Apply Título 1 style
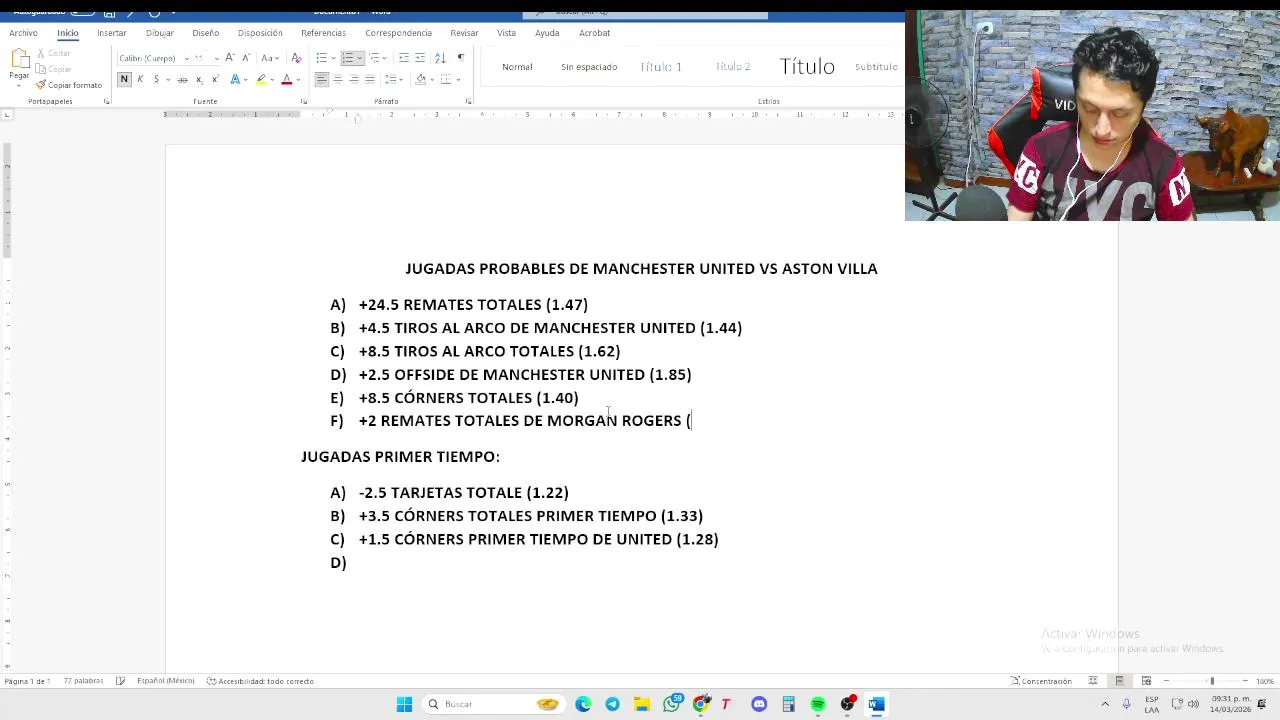 (661, 67)
